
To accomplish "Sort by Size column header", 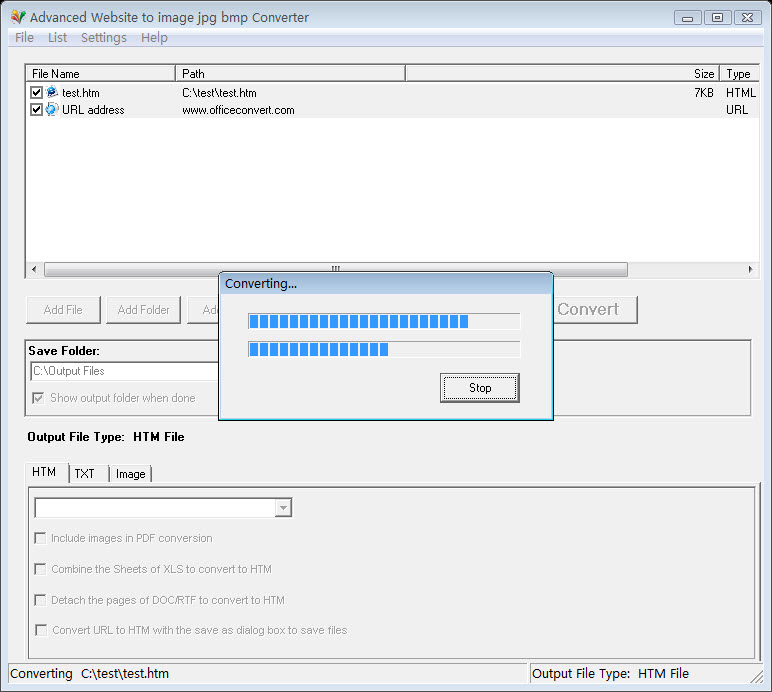I will 562,74.
